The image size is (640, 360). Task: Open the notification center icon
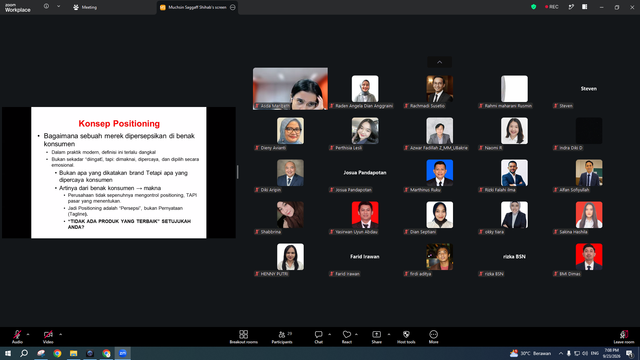click(630, 353)
